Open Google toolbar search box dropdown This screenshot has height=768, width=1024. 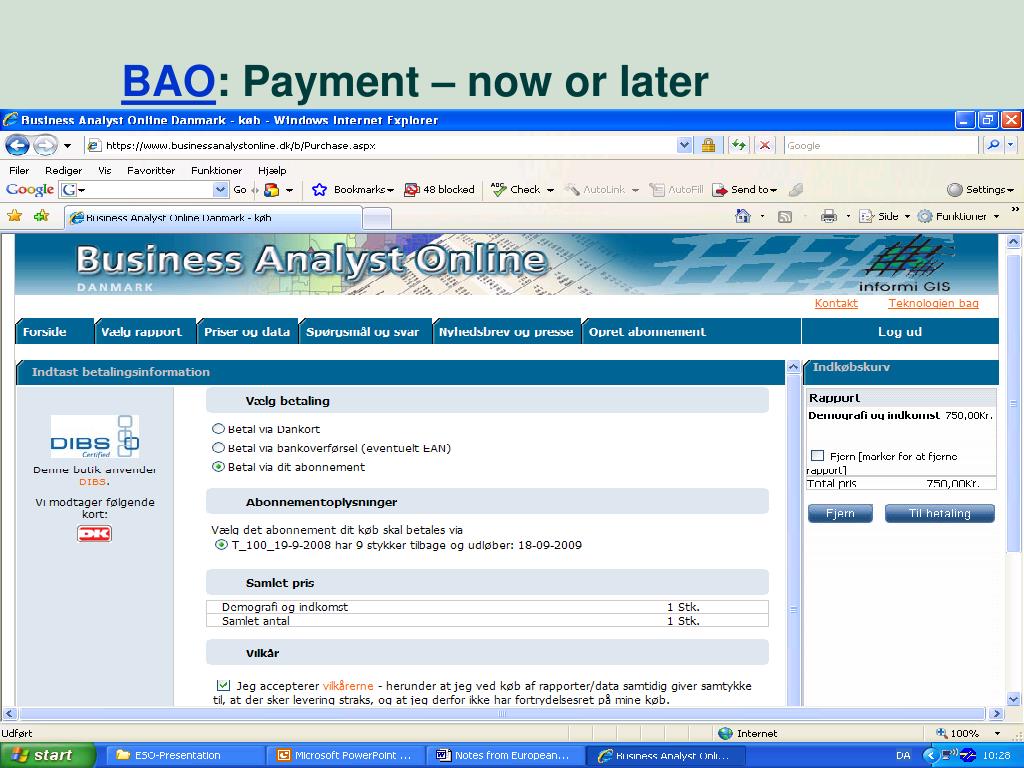[221, 189]
